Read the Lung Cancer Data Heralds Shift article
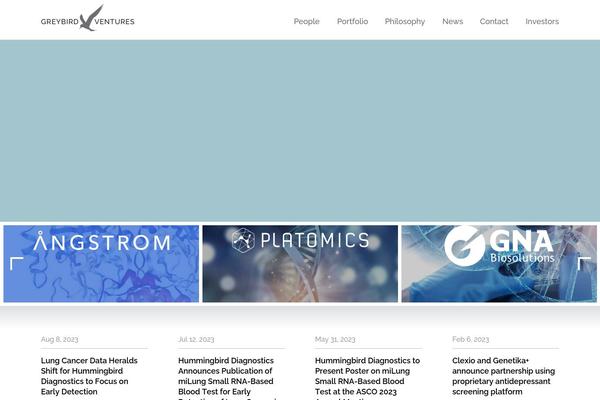The width and height of the screenshot is (600, 400). click(89, 376)
